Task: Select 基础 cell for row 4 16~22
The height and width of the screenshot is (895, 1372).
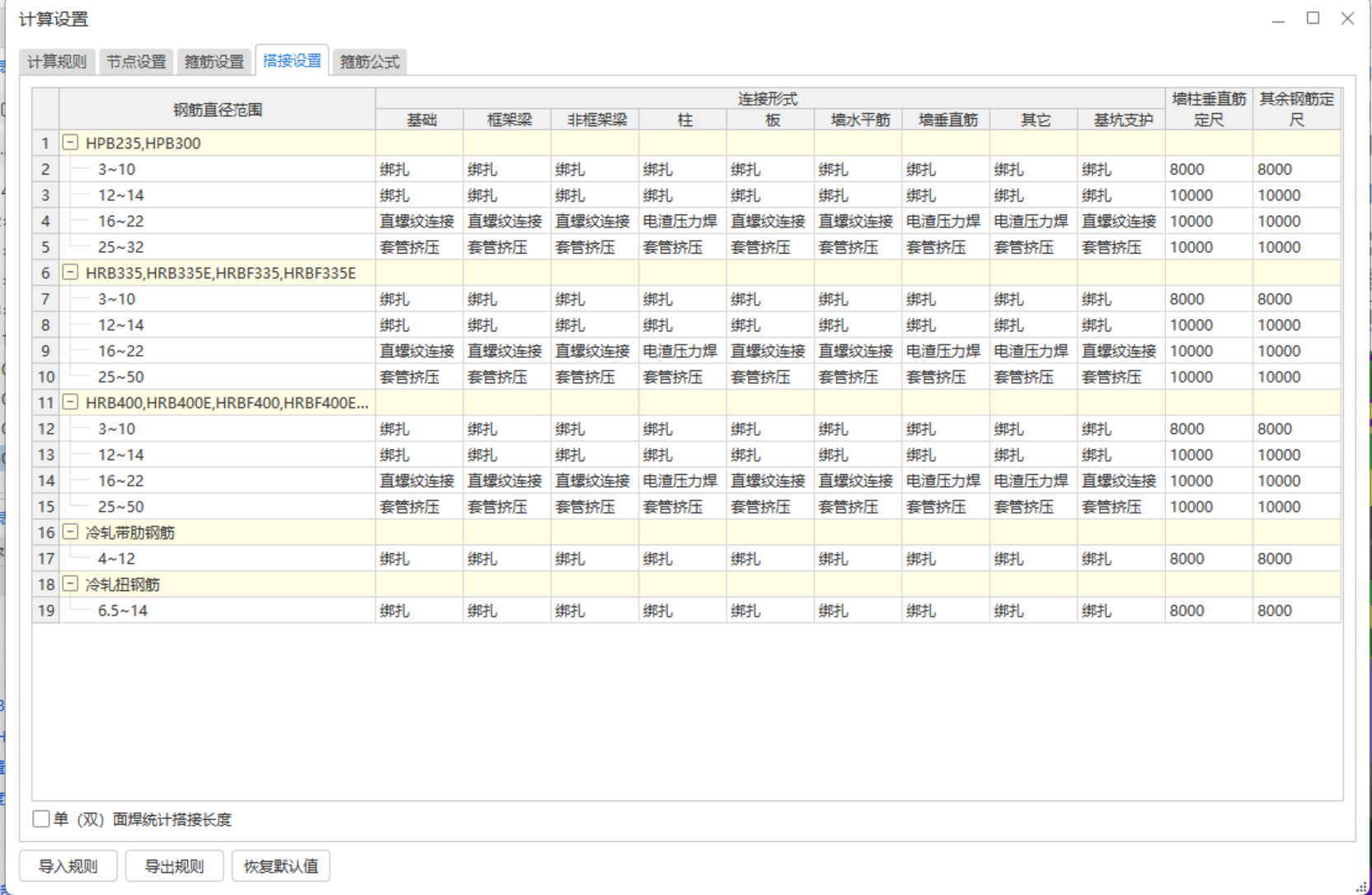Action: click(x=419, y=221)
